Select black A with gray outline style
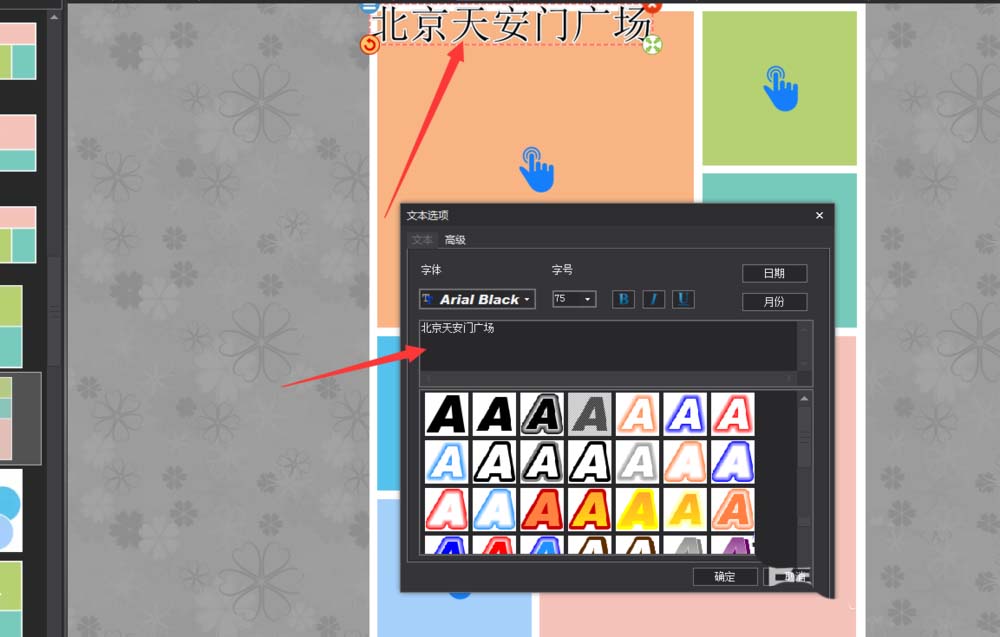Image resolution: width=1000 pixels, height=637 pixels. click(541, 414)
